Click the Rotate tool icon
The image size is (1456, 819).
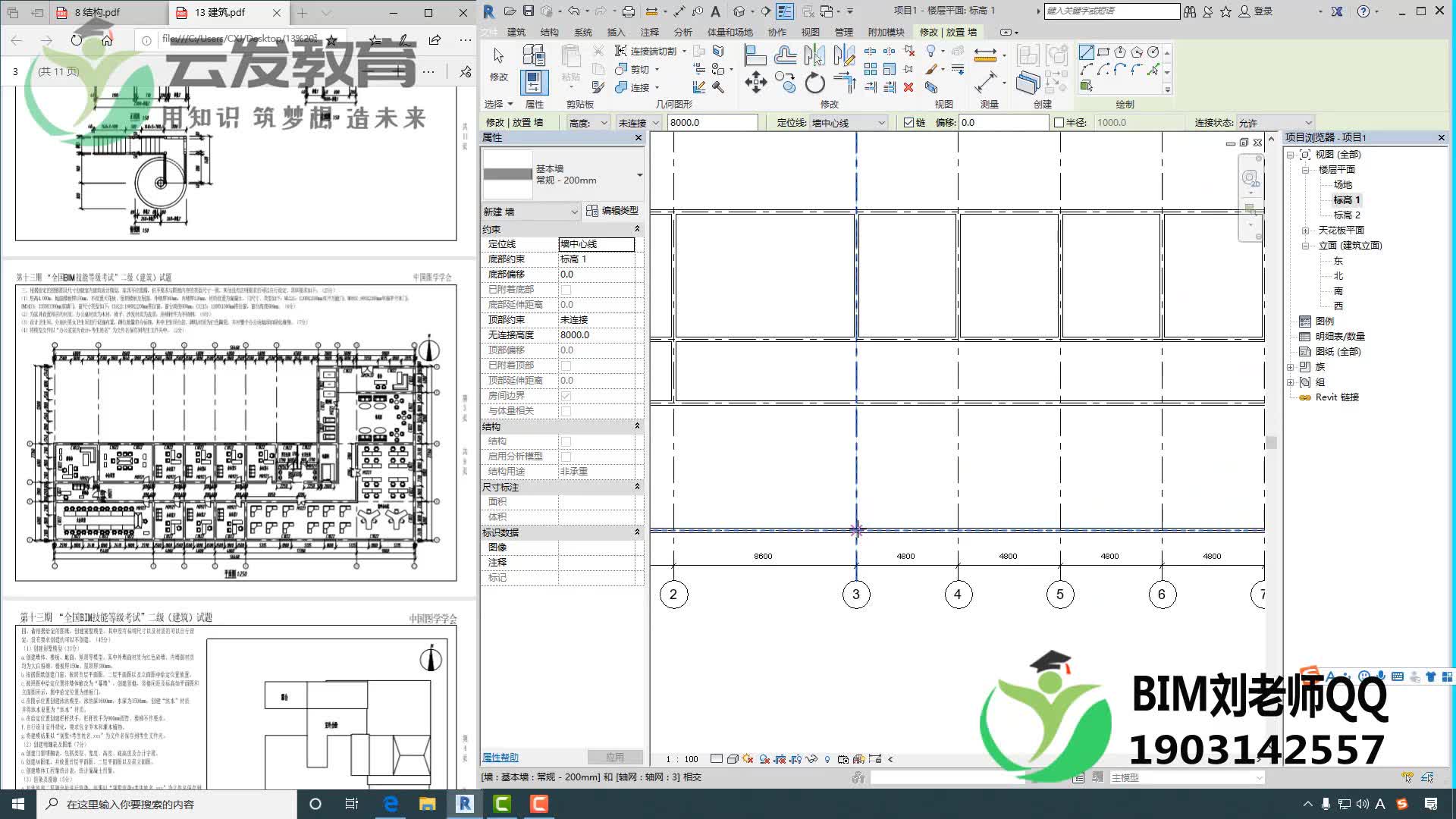(814, 82)
